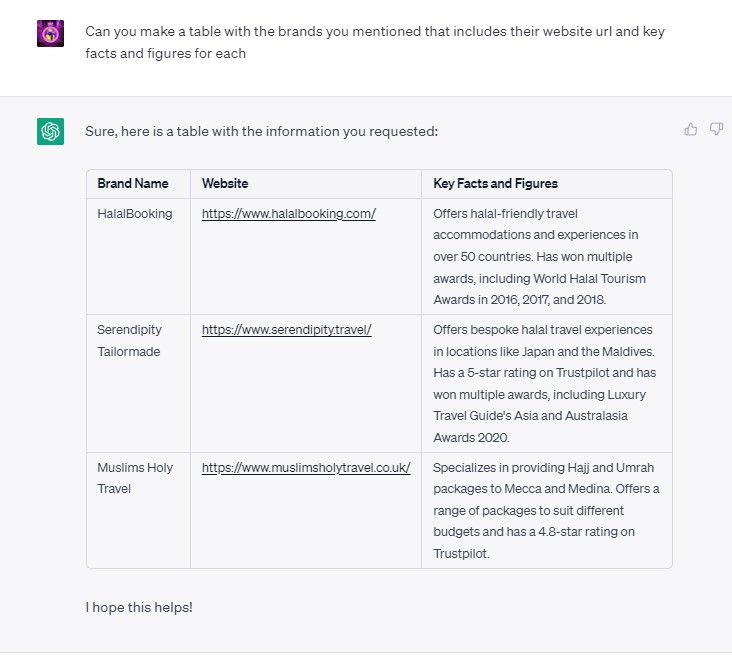Click the Brand Name column header
Screen dimensions: 732x656
[133, 184]
